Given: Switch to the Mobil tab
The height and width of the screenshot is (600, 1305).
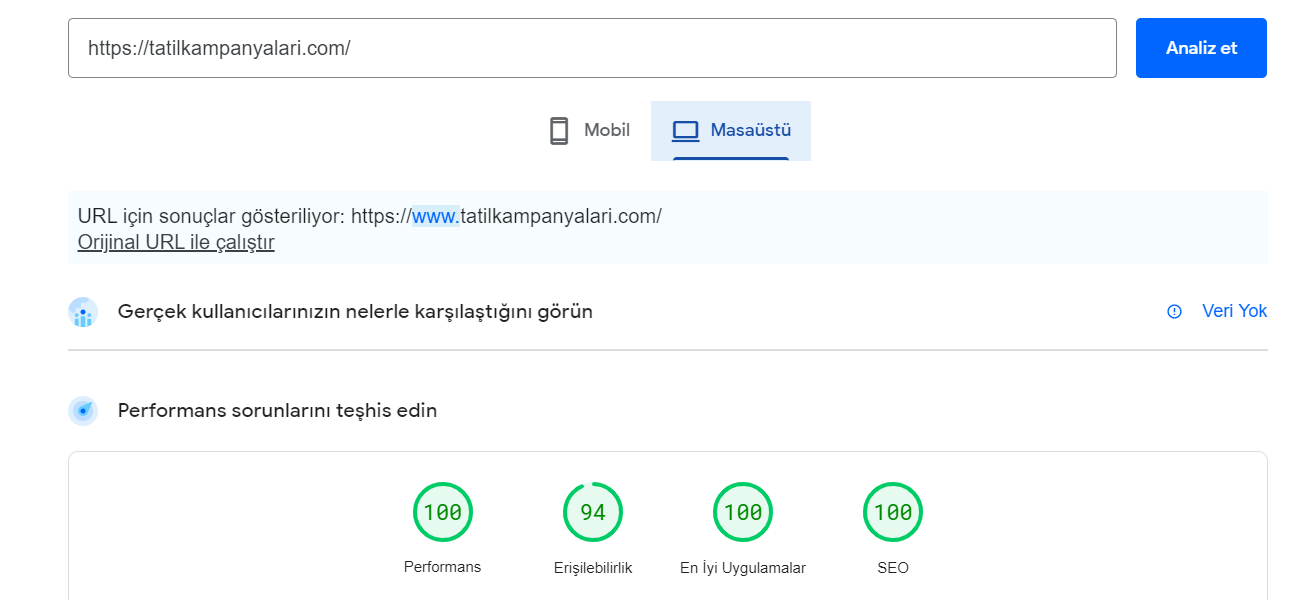Looking at the screenshot, I should 589,130.
